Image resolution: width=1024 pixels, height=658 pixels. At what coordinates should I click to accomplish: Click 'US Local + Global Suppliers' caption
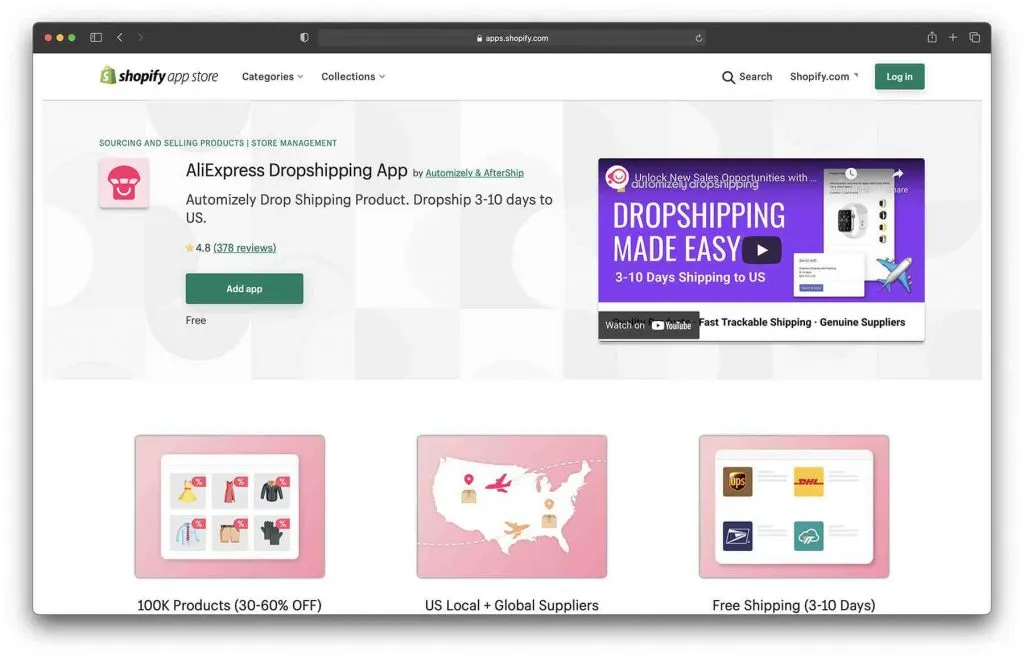511,606
